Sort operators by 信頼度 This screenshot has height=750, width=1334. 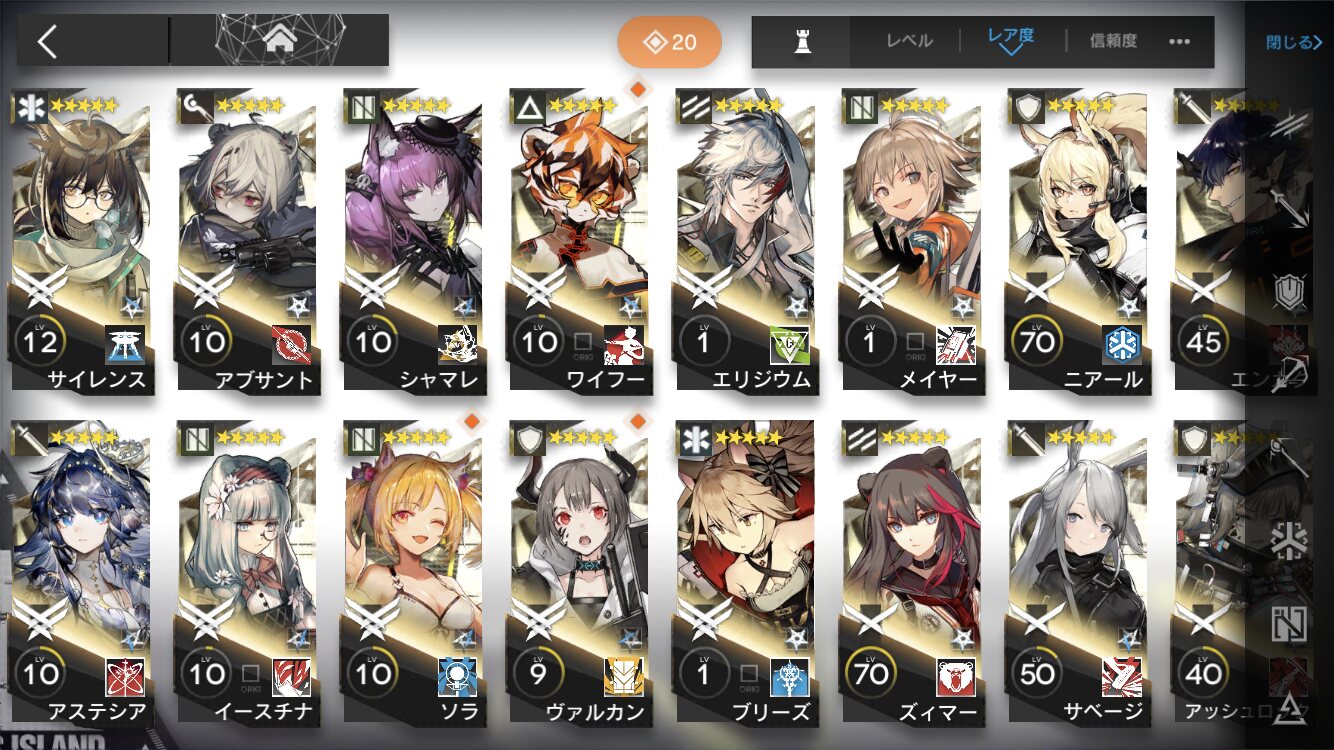click(1113, 41)
